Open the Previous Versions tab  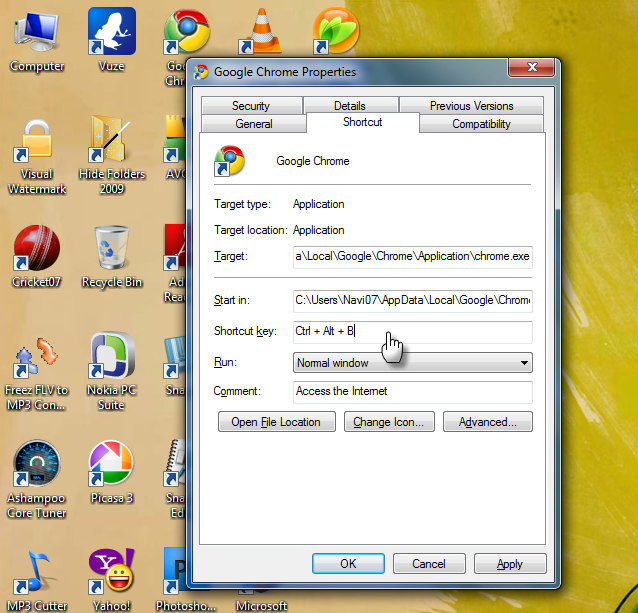pos(472,106)
